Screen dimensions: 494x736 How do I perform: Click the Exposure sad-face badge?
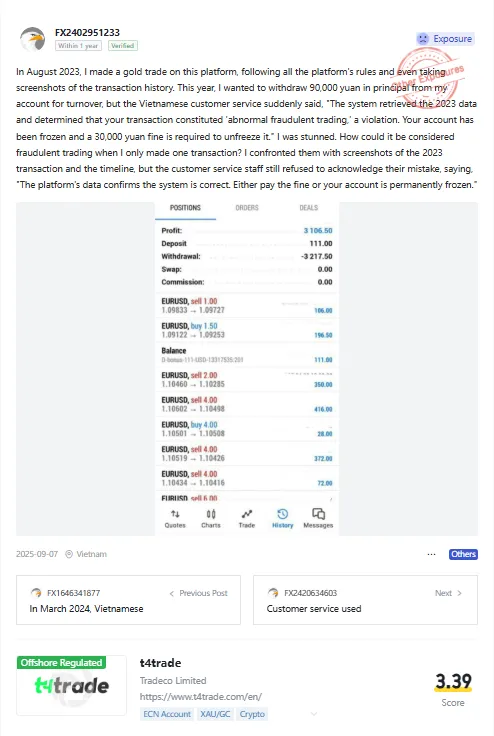pyautogui.click(x=445, y=39)
